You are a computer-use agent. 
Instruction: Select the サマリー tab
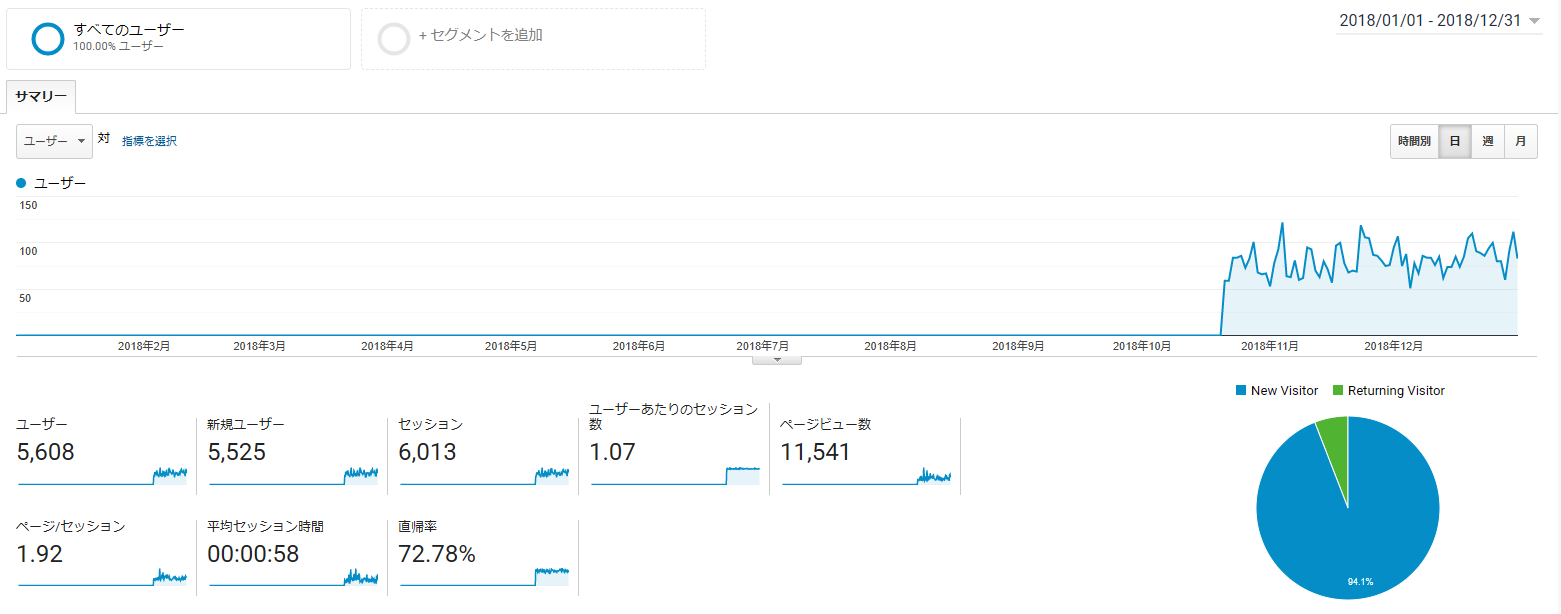(x=41, y=97)
